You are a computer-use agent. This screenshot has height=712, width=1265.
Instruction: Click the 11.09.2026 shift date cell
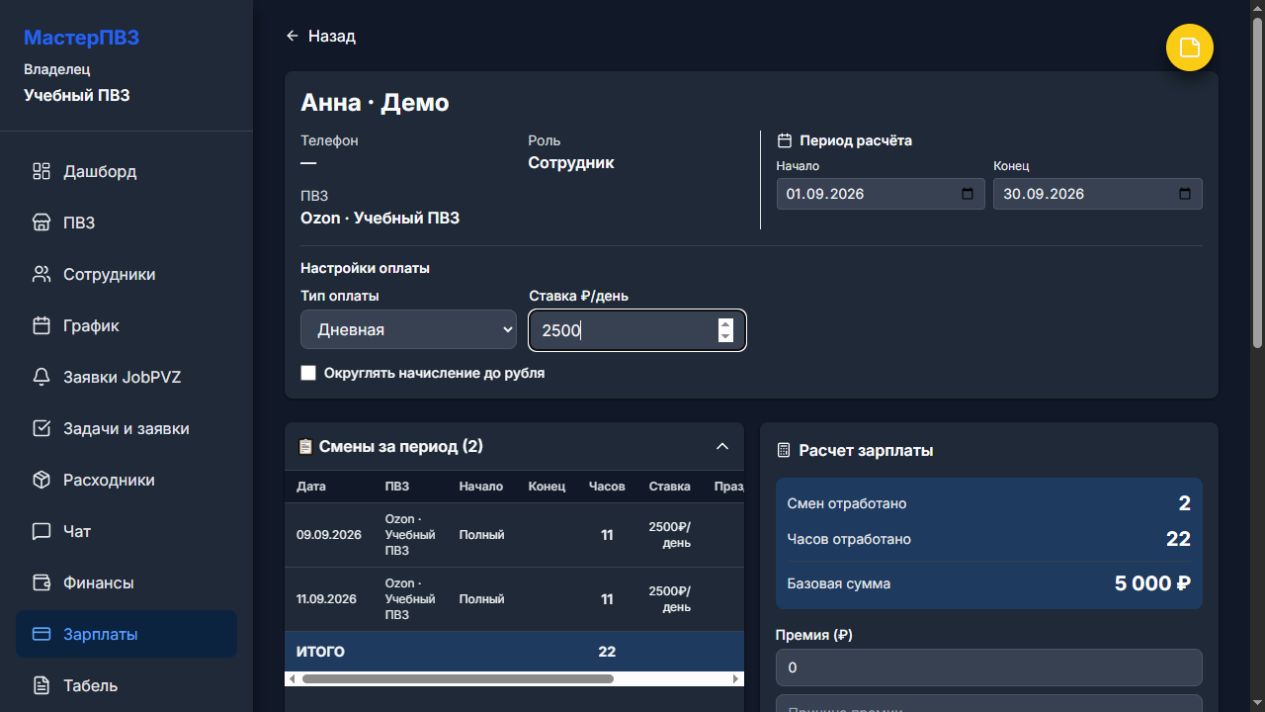(327, 599)
